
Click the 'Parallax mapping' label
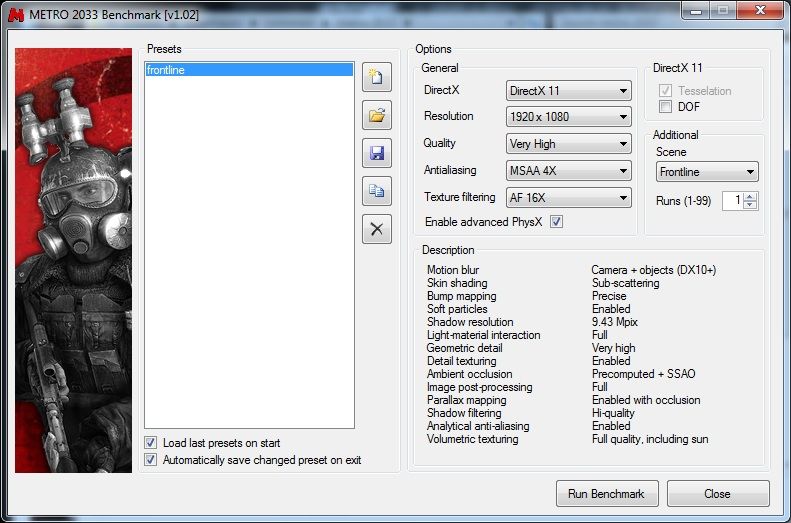point(467,400)
